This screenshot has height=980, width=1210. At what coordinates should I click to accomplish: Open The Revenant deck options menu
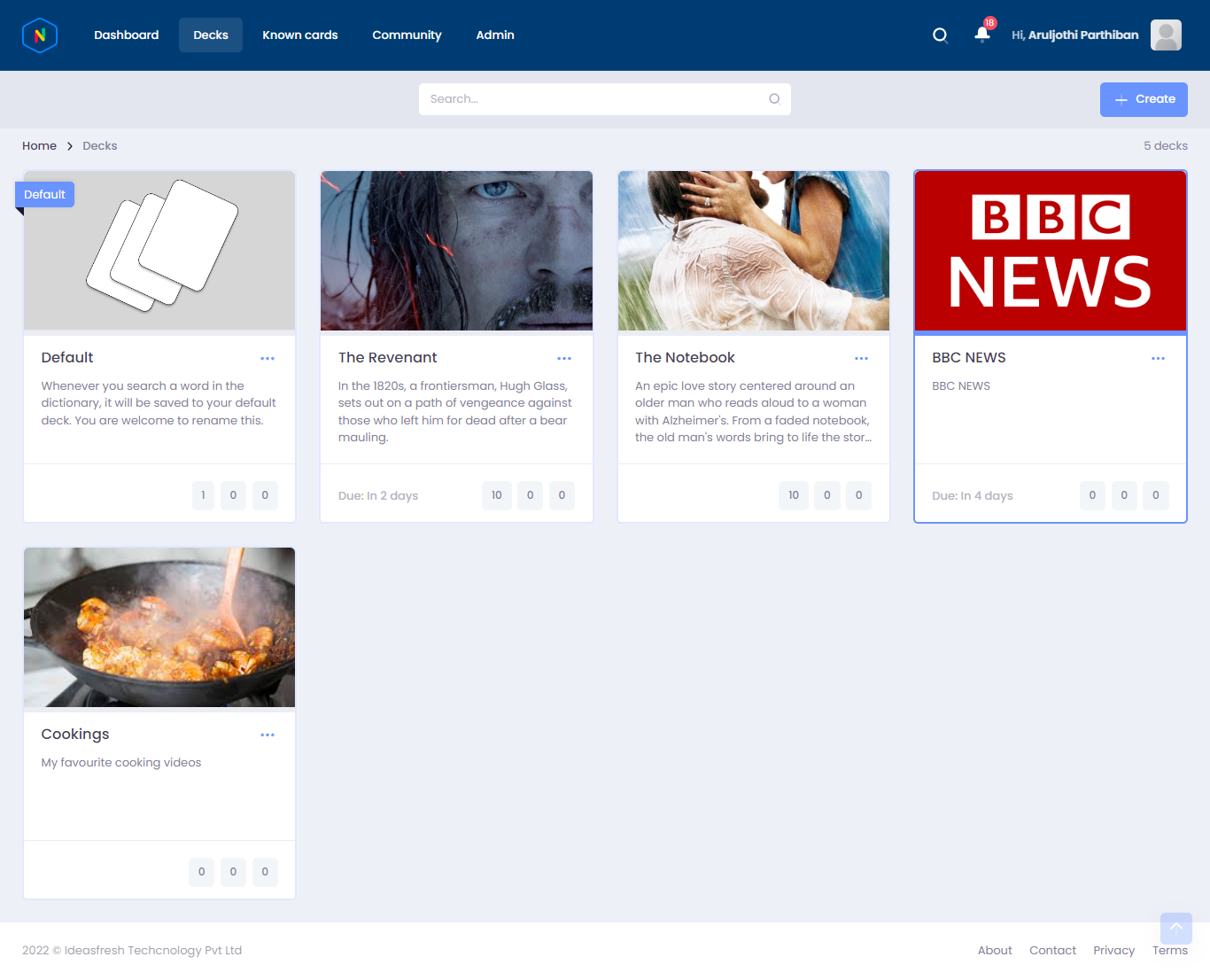coord(564,358)
